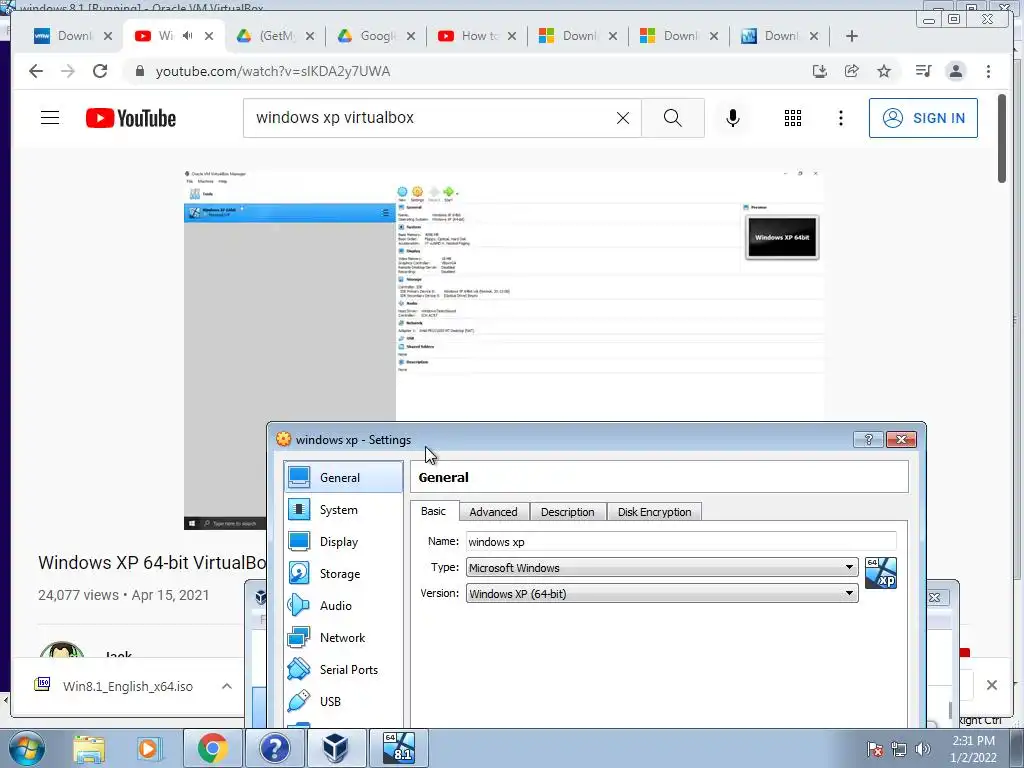Switch to the Basic tab
Screen dimensions: 1024x768
pyautogui.click(x=434, y=511)
